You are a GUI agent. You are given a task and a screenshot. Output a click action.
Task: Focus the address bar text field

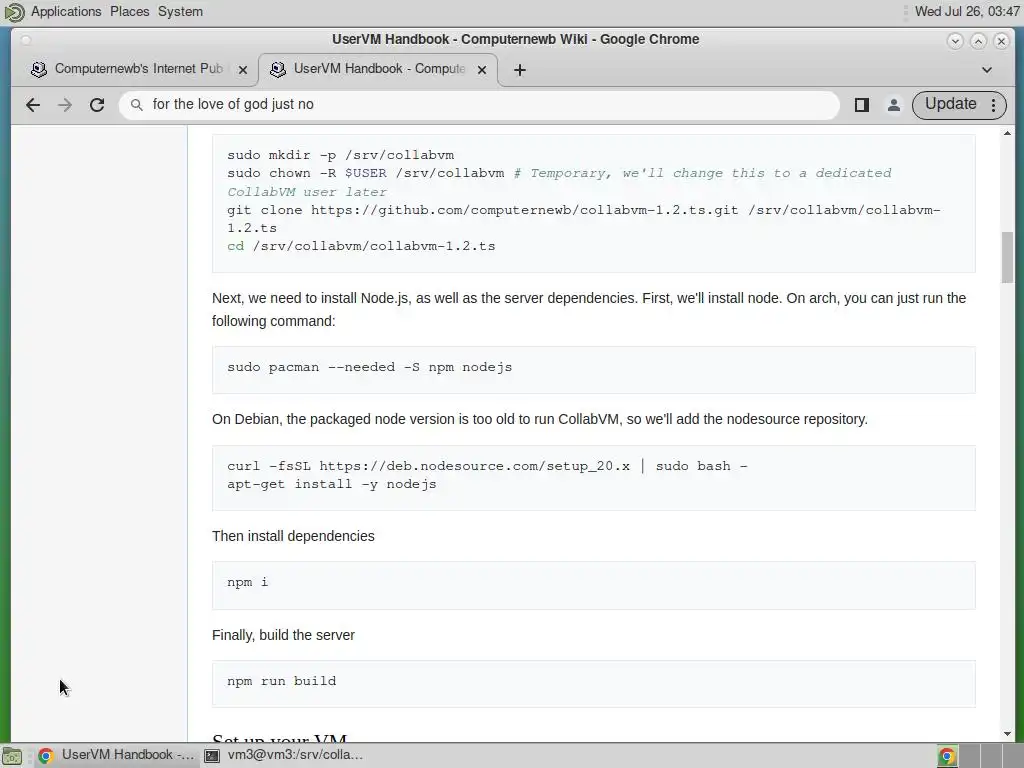click(479, 104)
